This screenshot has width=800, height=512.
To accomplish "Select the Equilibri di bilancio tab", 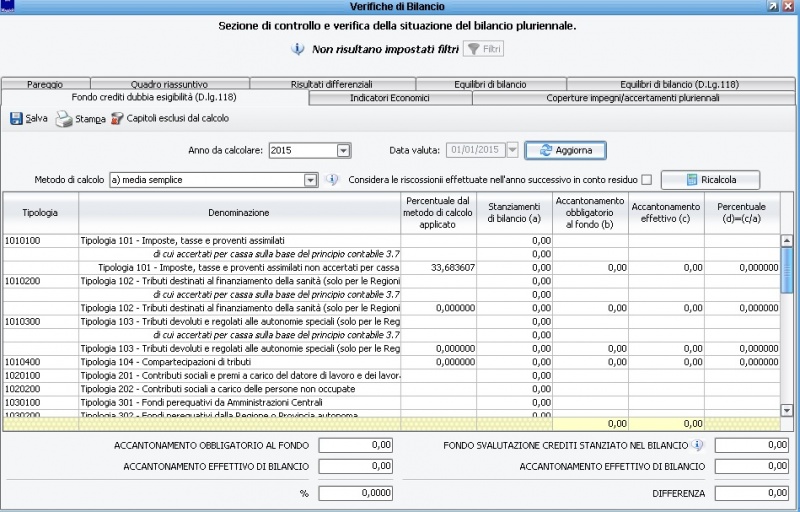I will [489, 84].
